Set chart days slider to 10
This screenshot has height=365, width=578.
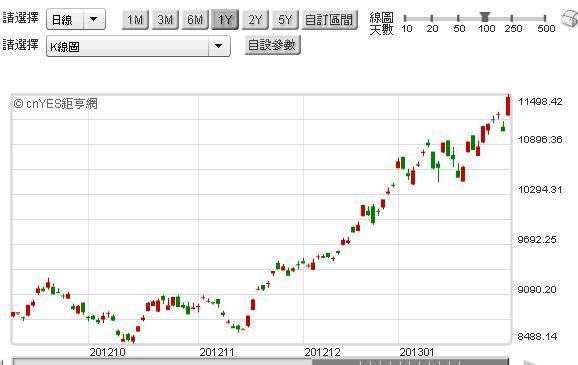tap(405, 18)
